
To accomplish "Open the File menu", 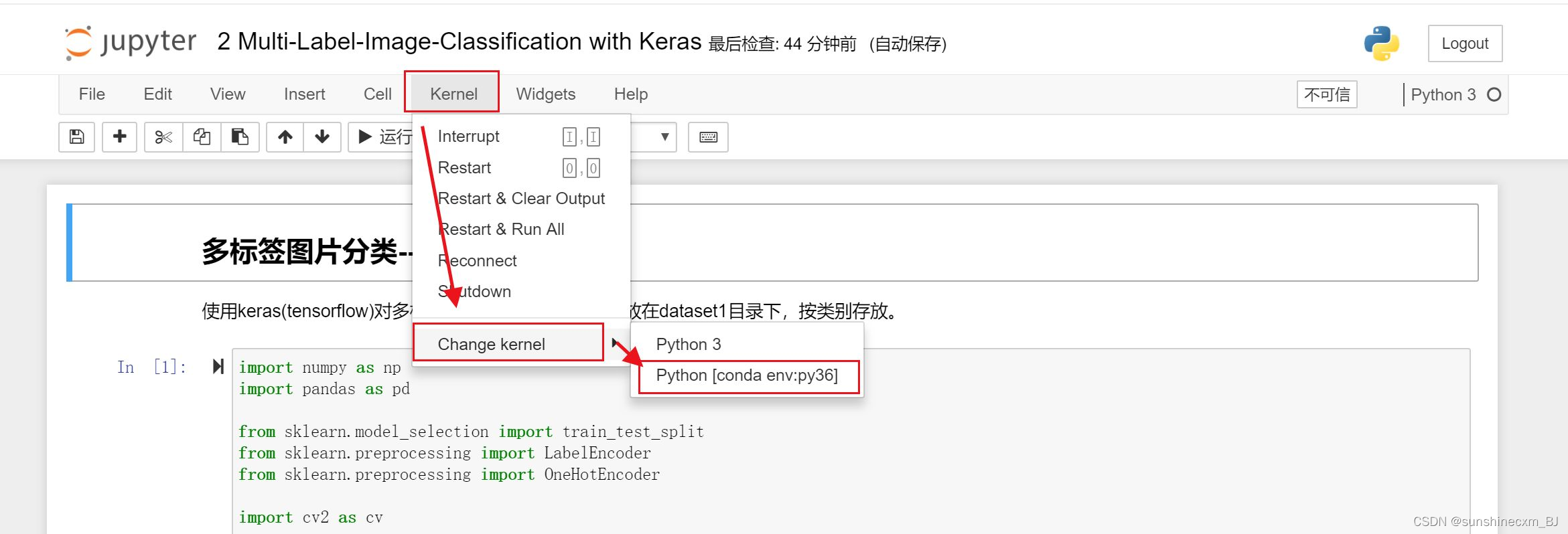I will coord(92,94).
